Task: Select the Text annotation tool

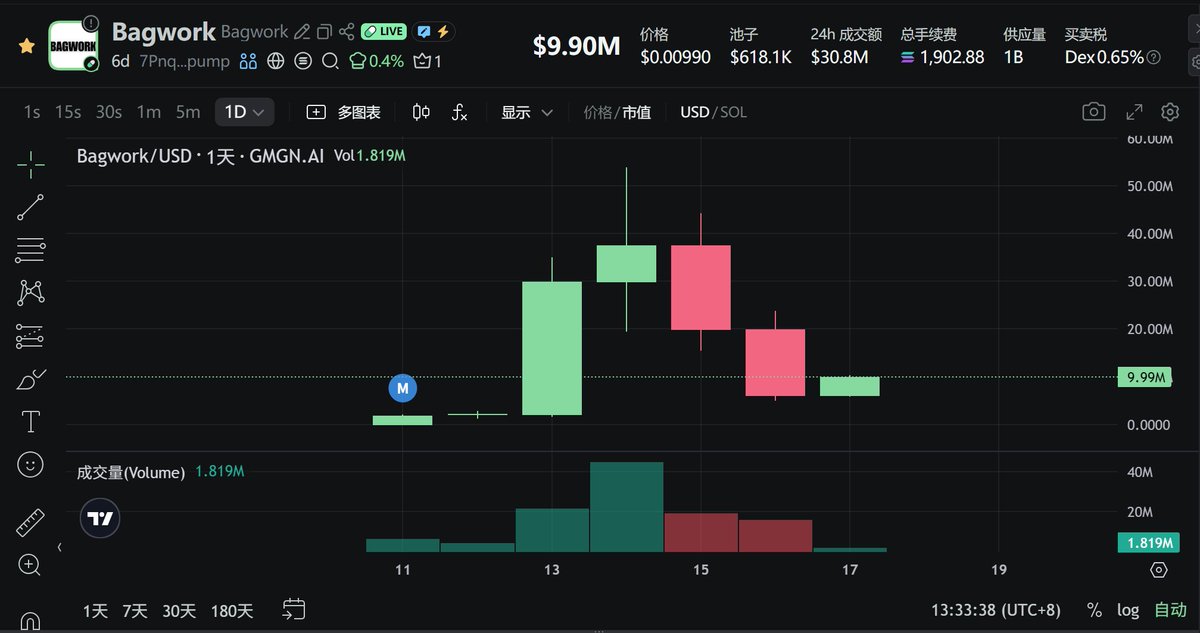Action: tap(30, 421)
